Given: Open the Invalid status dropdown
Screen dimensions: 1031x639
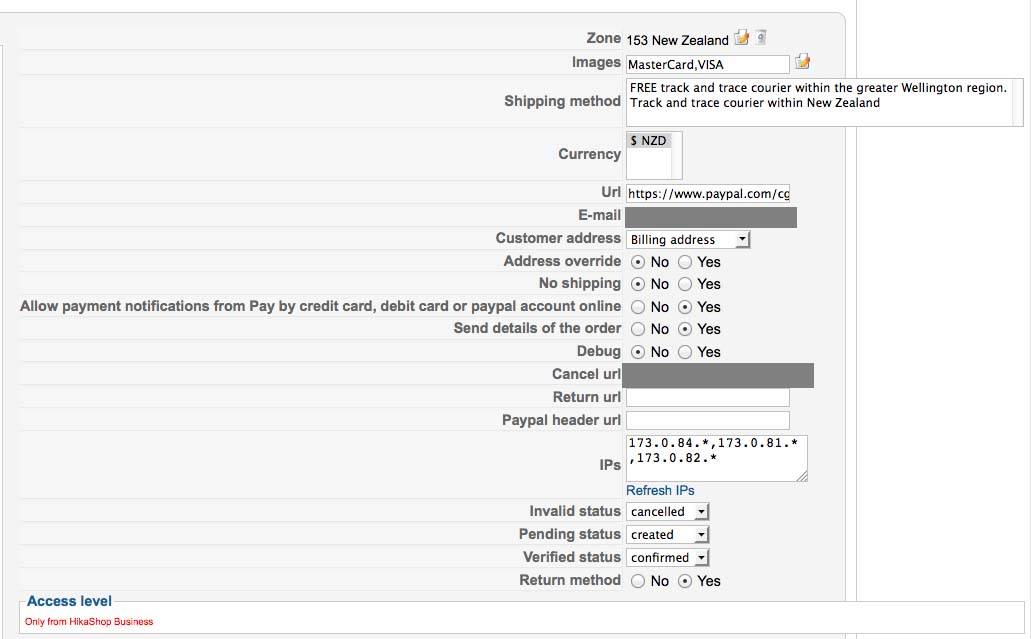Looking at the screenshot, I should click(667, 511).
